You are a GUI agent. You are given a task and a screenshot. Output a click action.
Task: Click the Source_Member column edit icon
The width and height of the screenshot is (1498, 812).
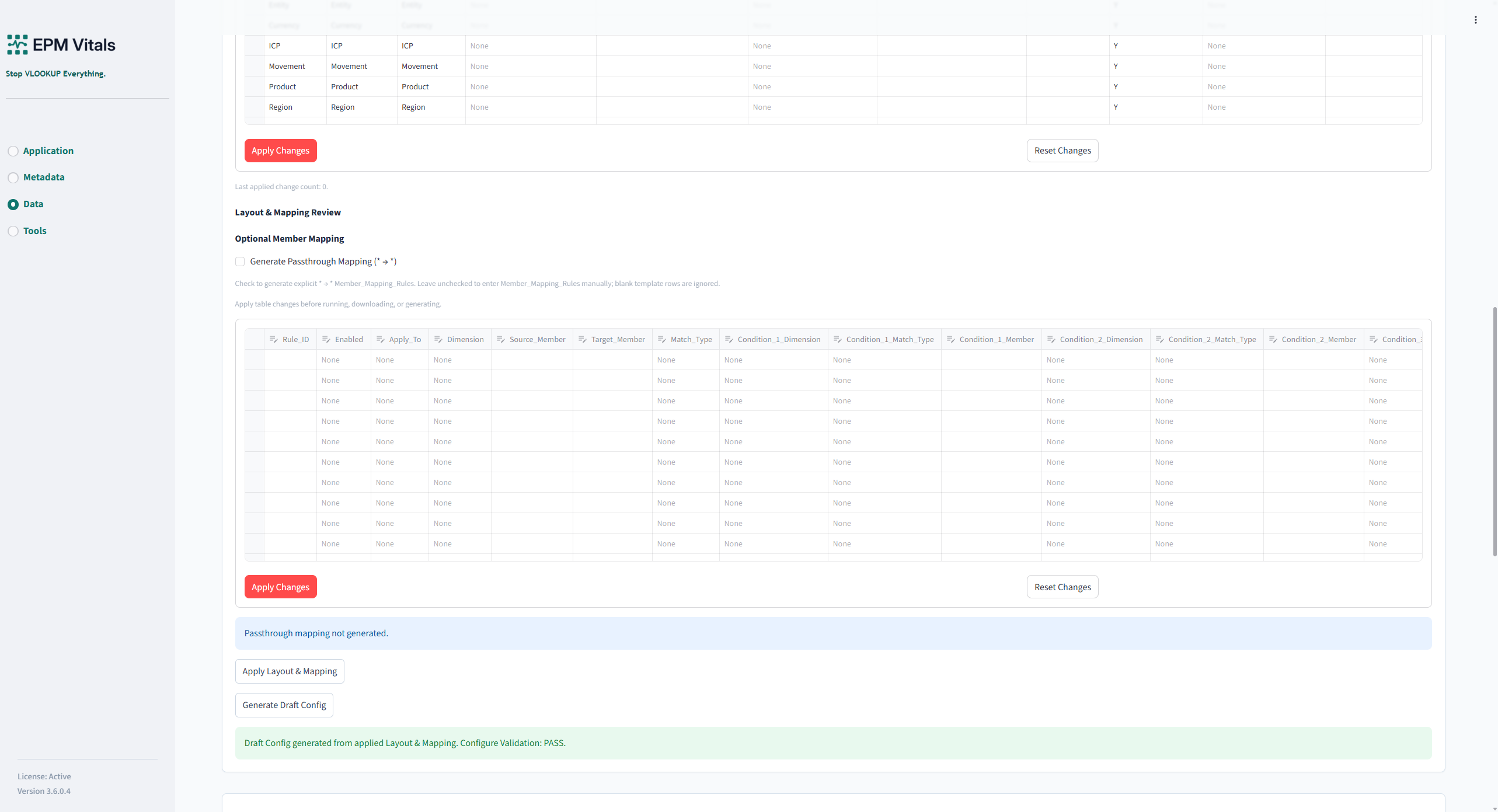coord(500,339)
